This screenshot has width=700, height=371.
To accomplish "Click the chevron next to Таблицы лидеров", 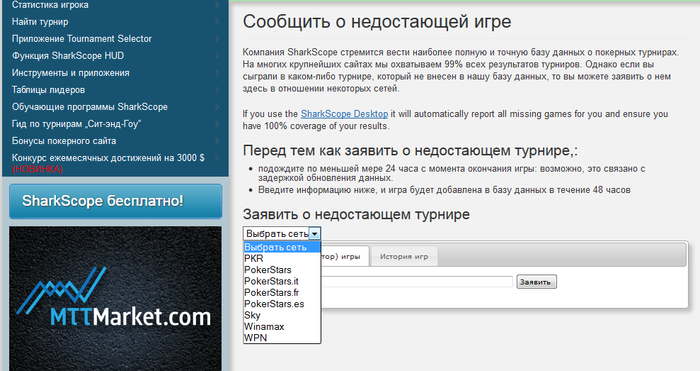I will click(217, 89).
